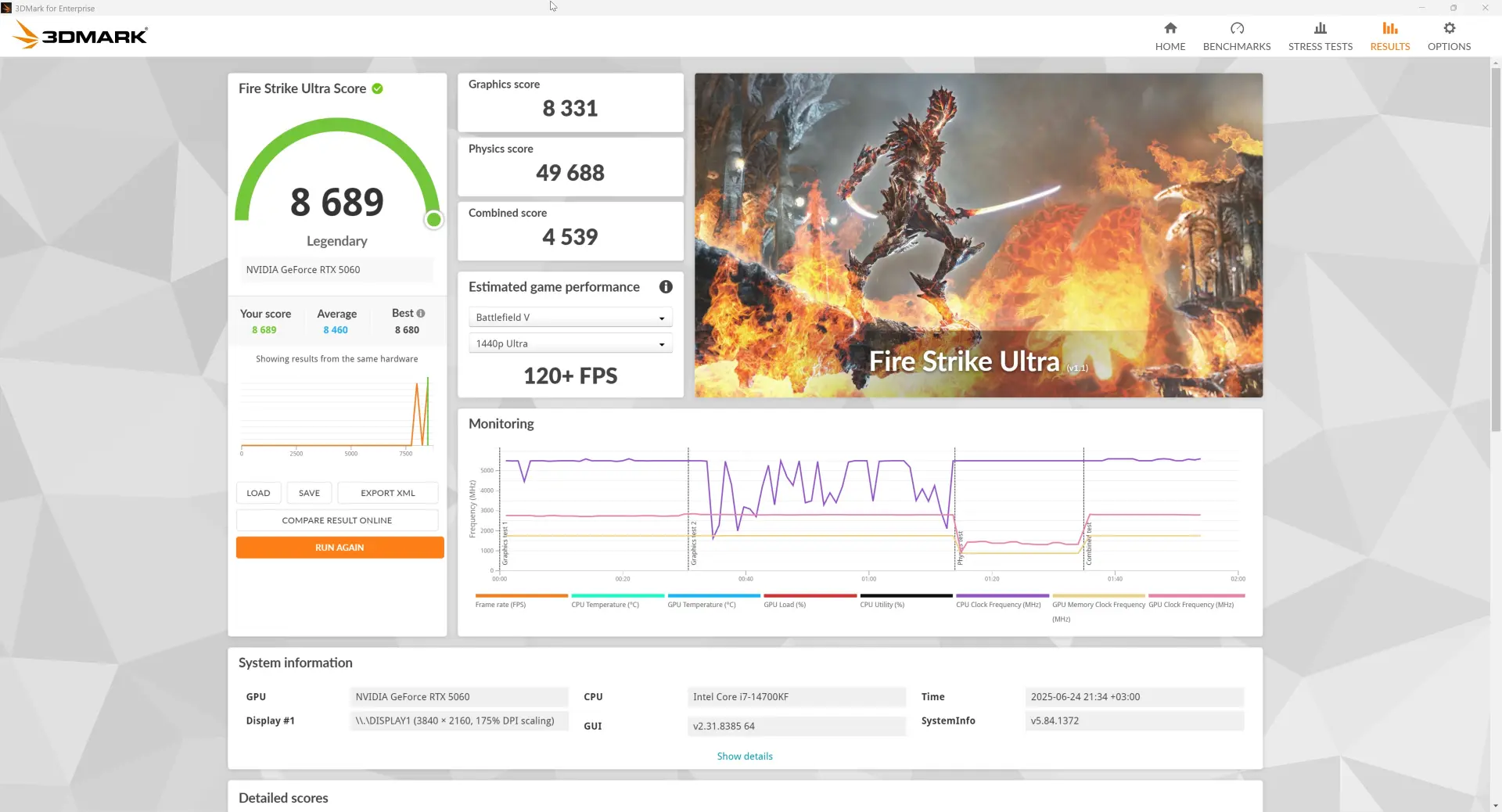The width and height of the screenshot is (1502, 812).
Task: Click Your score value 8 689
Action: coord(264,330)
